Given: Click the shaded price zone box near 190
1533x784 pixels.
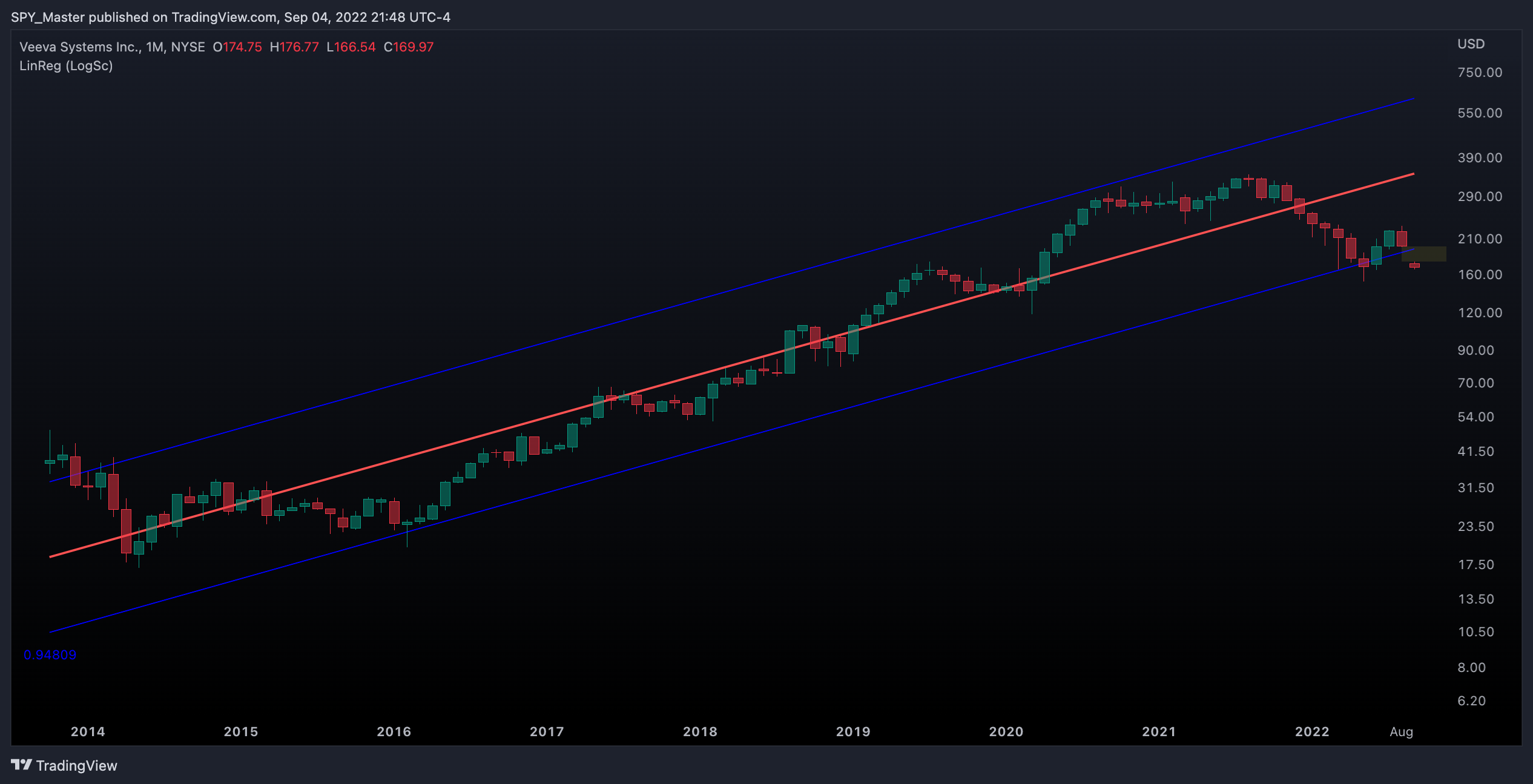Looking at the screenshot, I should point(1424,254).
